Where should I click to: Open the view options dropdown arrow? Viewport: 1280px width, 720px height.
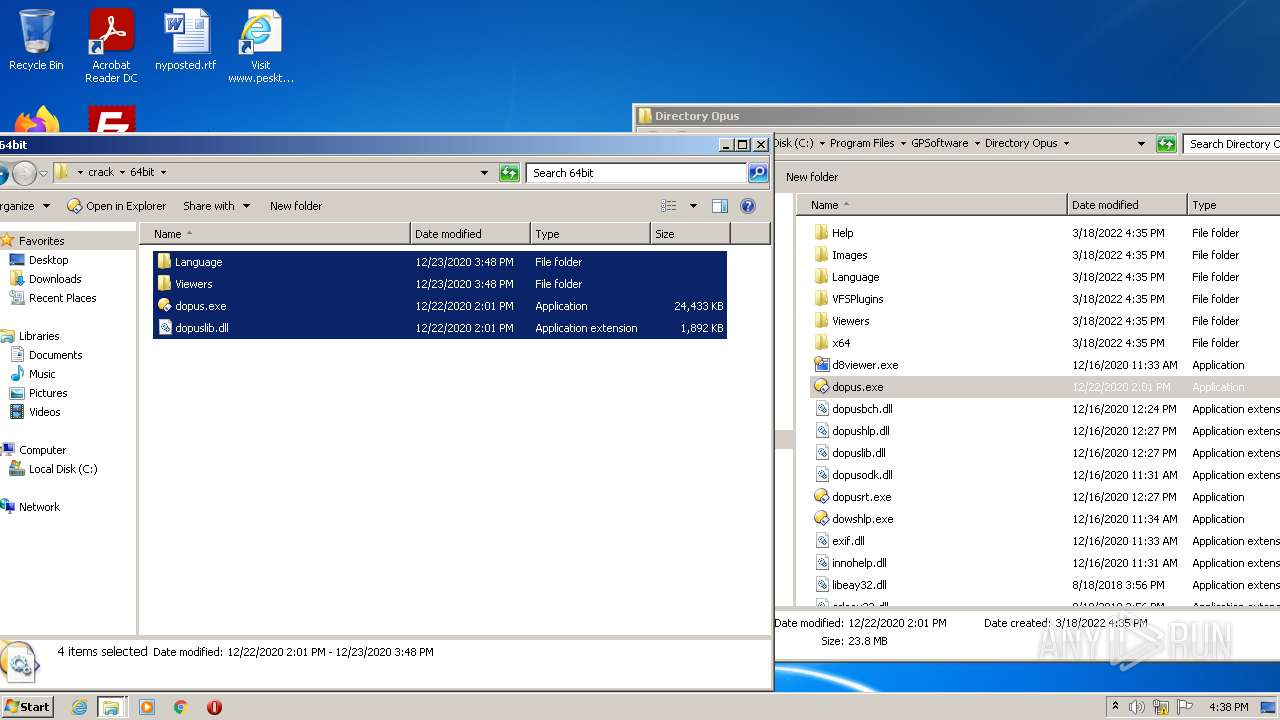693,206
